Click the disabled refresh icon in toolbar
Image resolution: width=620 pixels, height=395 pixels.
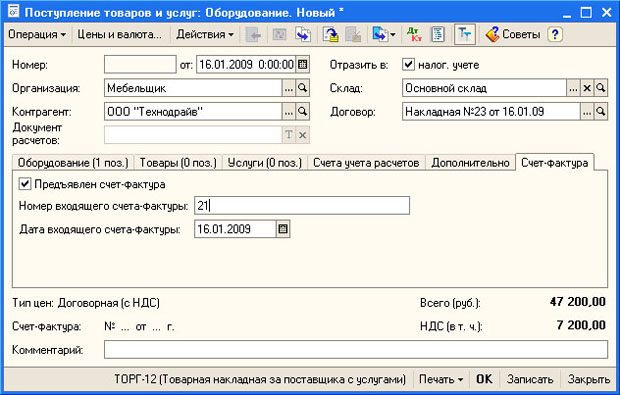coord(279,35)
